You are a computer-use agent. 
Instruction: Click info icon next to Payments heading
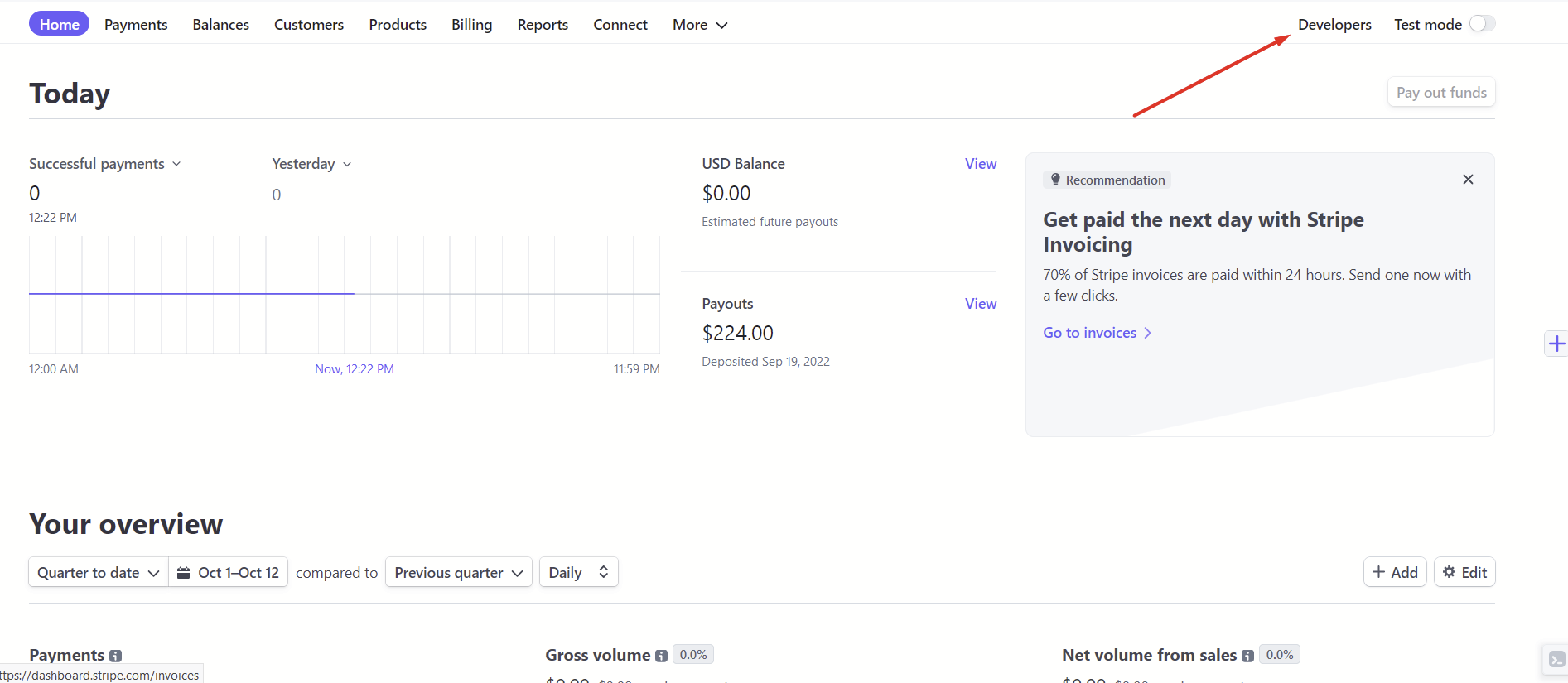[116, 656]
